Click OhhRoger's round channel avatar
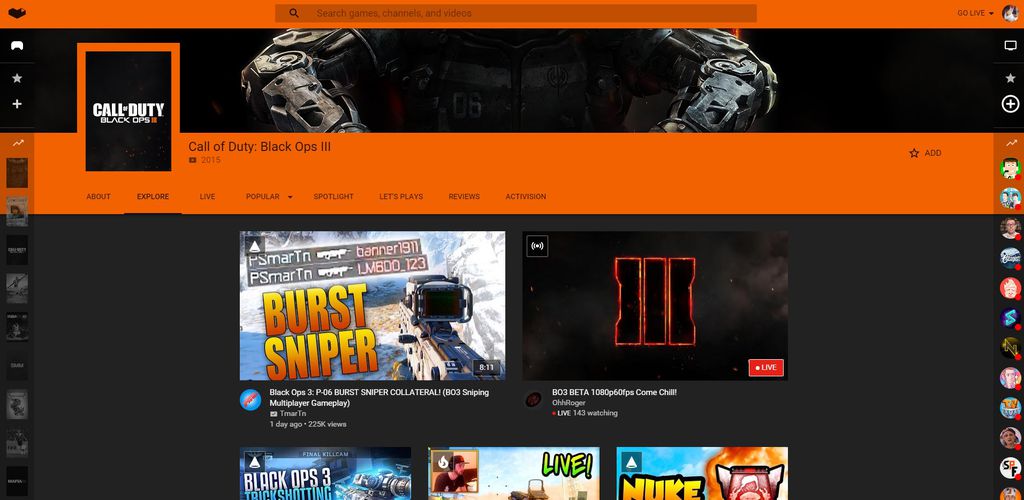Screen dimensions: 1024x500 click(x=534, y=399)
